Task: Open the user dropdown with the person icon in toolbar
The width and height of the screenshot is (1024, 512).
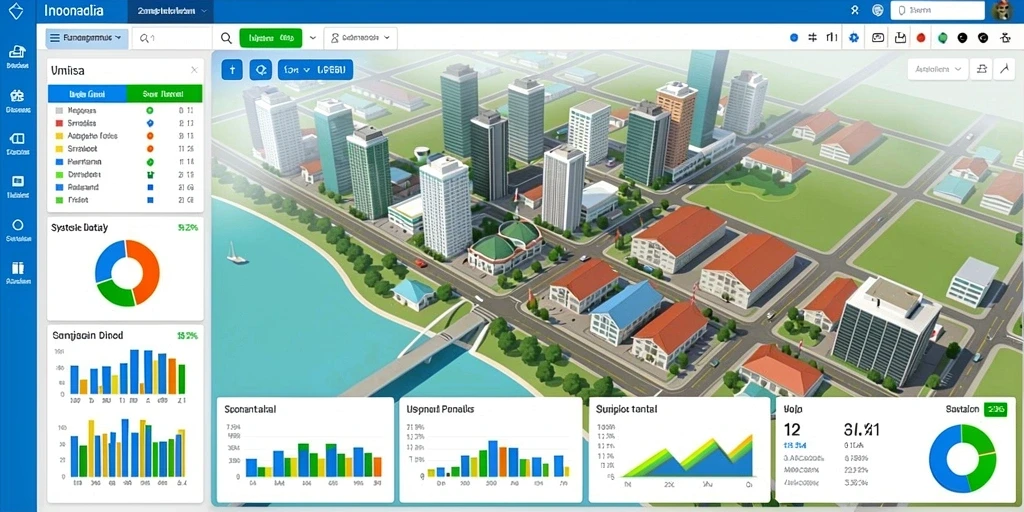Action: (x=360, y=38)
